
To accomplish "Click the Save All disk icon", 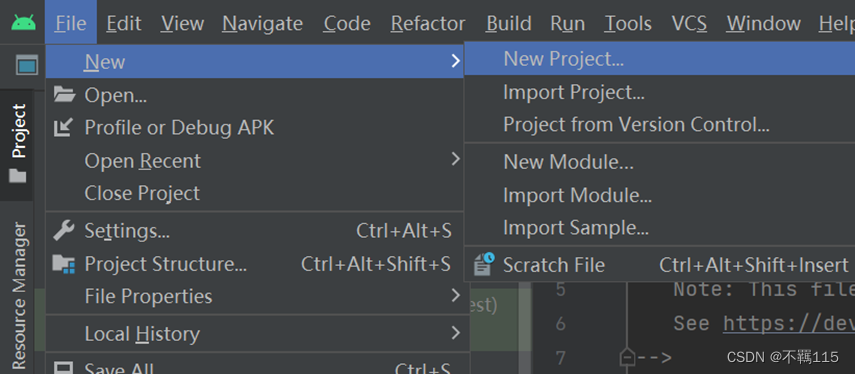I will [x=64, y=368].
